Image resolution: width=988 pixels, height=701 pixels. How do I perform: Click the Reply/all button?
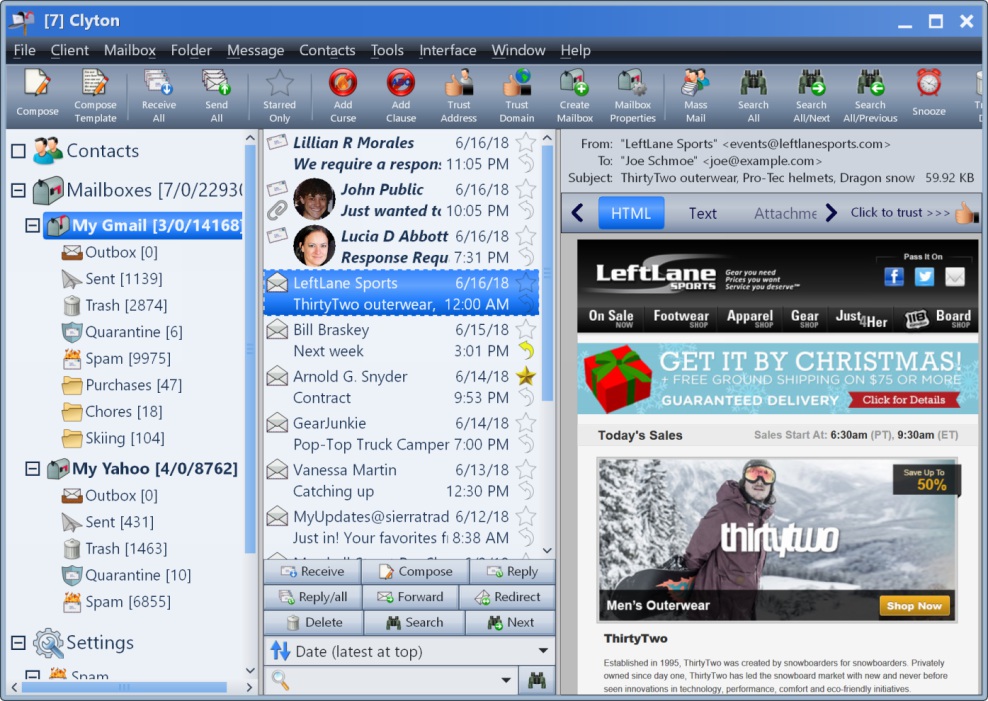pyautogui.click(x=313, y=596)
